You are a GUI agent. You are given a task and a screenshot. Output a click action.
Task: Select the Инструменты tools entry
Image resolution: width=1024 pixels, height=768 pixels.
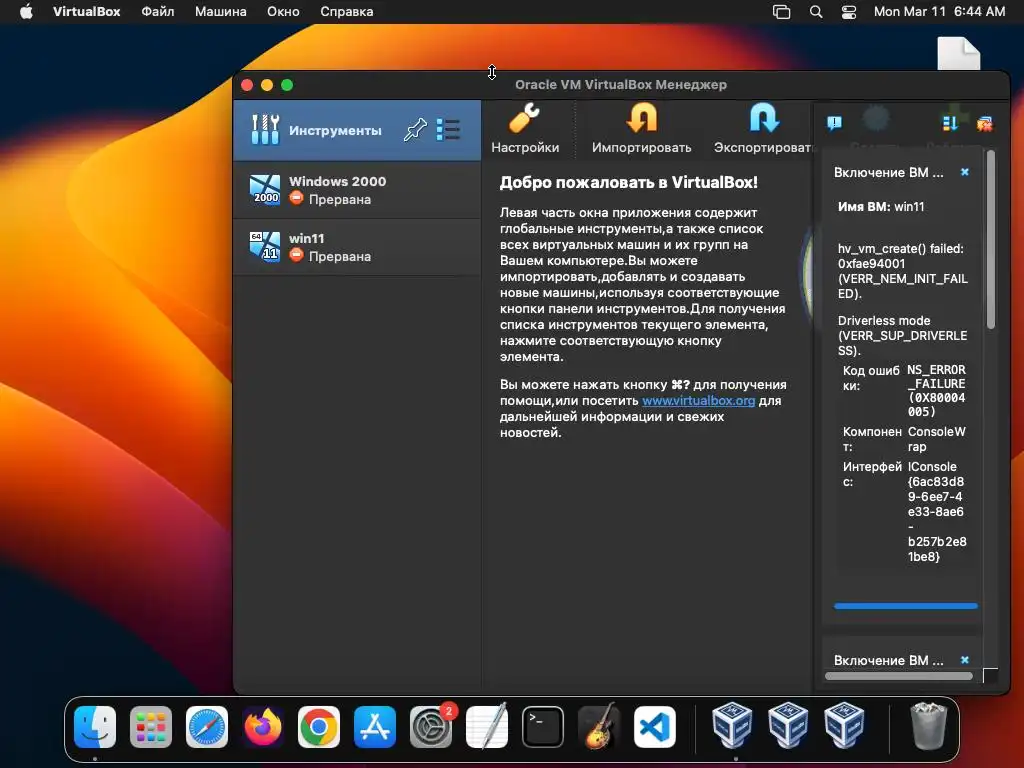coord(357,130)
